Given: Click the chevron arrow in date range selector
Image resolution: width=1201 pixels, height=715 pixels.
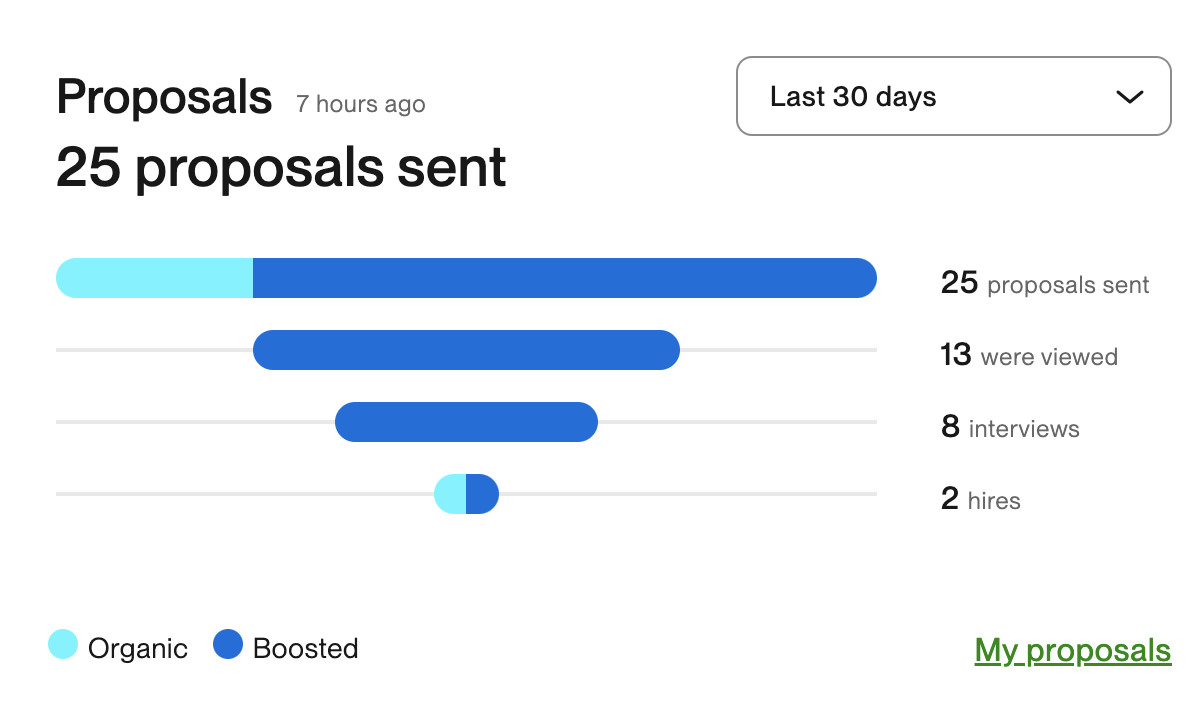Looking at the screenshot, I should point(1129,97).
